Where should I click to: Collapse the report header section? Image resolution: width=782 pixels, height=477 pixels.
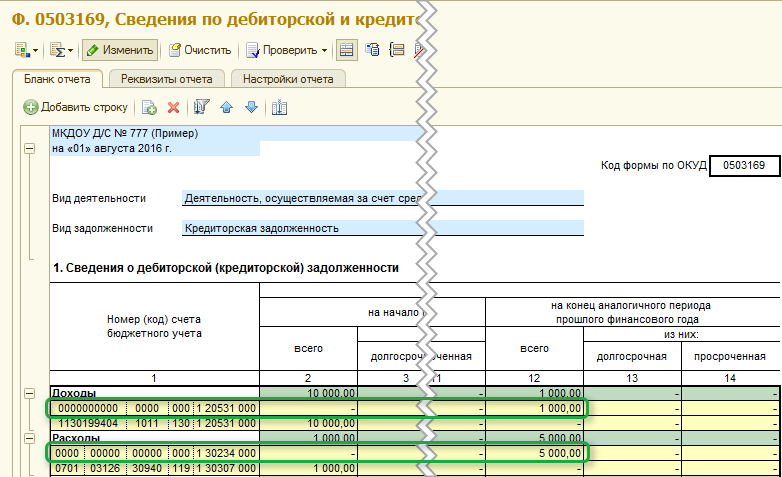point(30,149)
